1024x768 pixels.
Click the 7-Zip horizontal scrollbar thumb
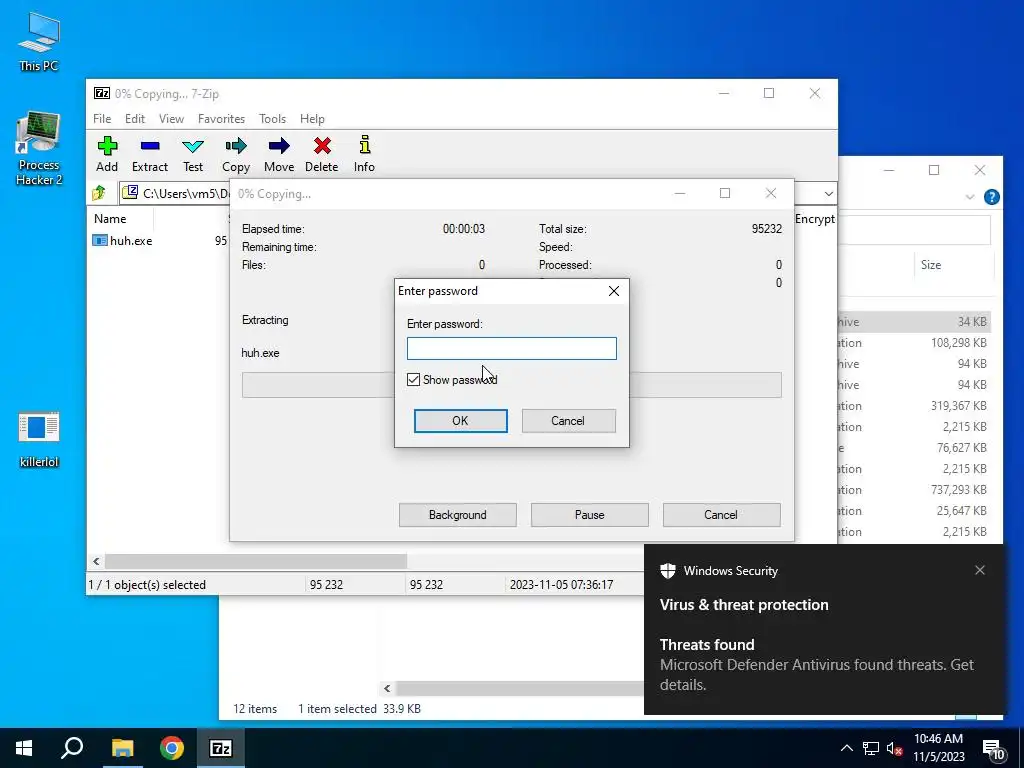pyautogui.click(x=256, y=561)
